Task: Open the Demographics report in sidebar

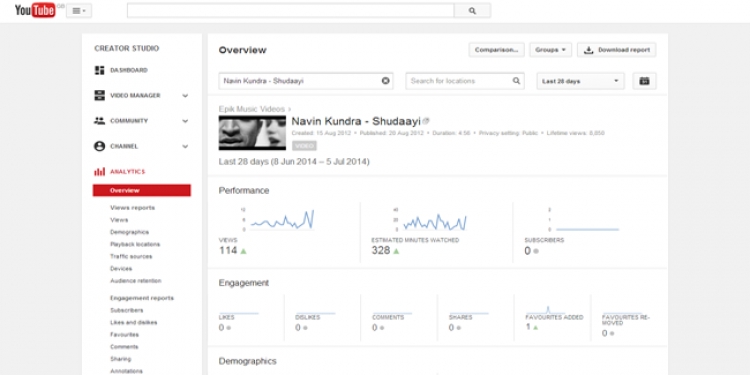Action: [x=129, y=232]
